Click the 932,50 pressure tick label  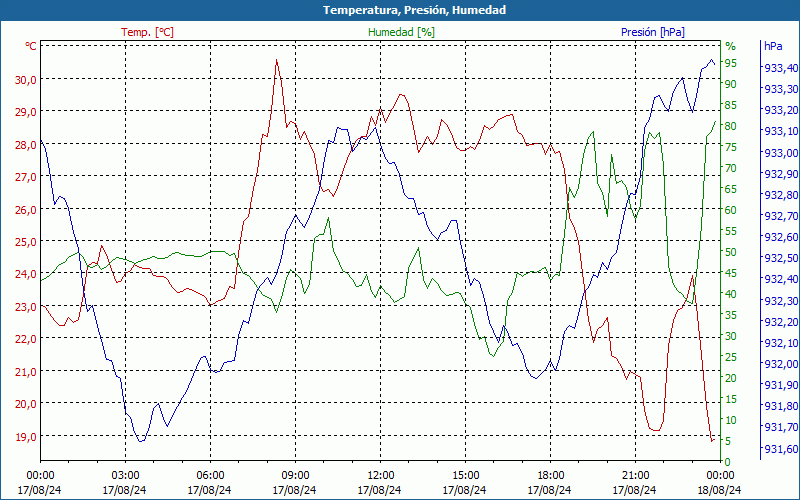point(781,258)
